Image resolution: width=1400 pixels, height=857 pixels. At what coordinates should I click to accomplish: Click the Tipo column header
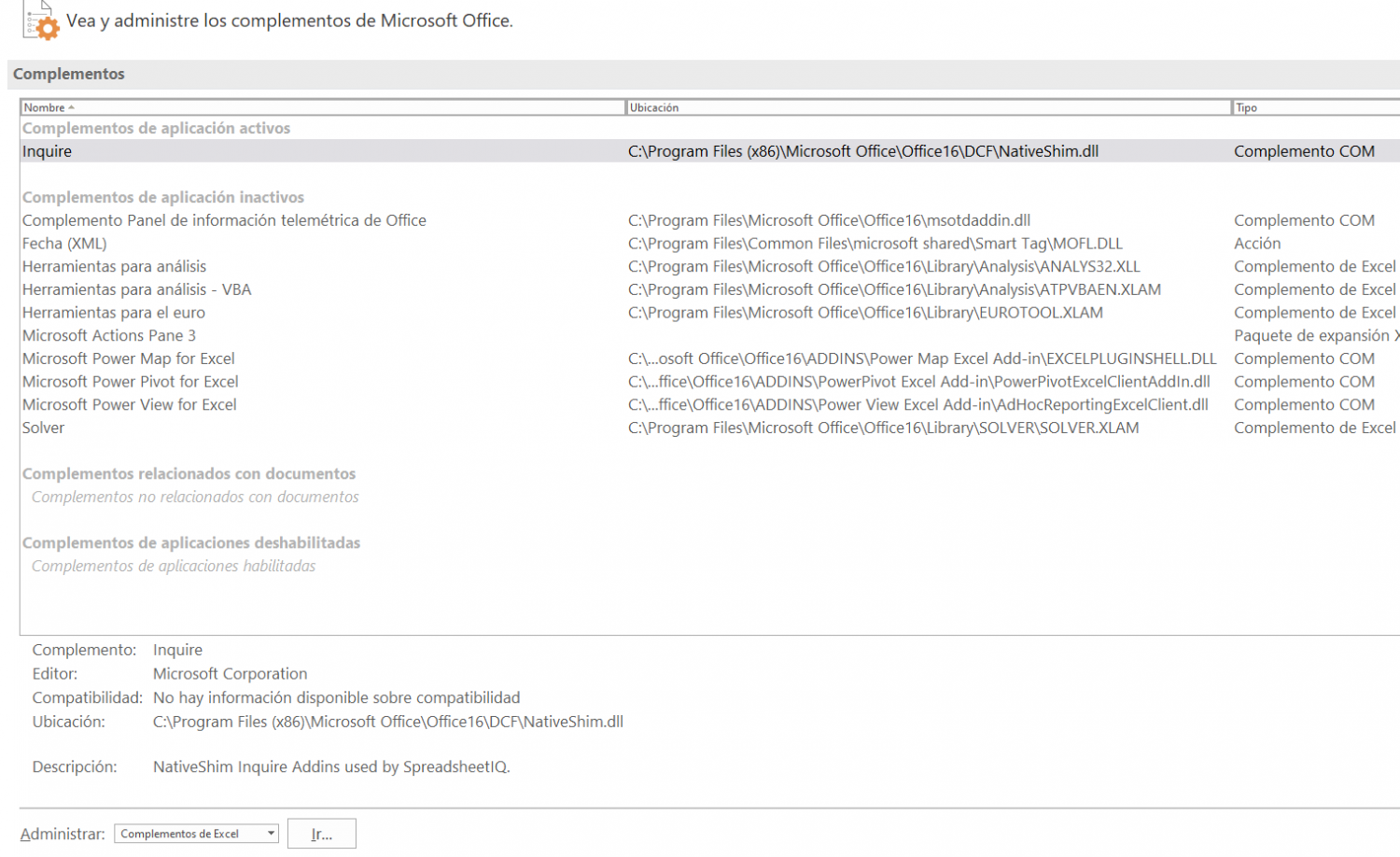tap(1316, 107)
